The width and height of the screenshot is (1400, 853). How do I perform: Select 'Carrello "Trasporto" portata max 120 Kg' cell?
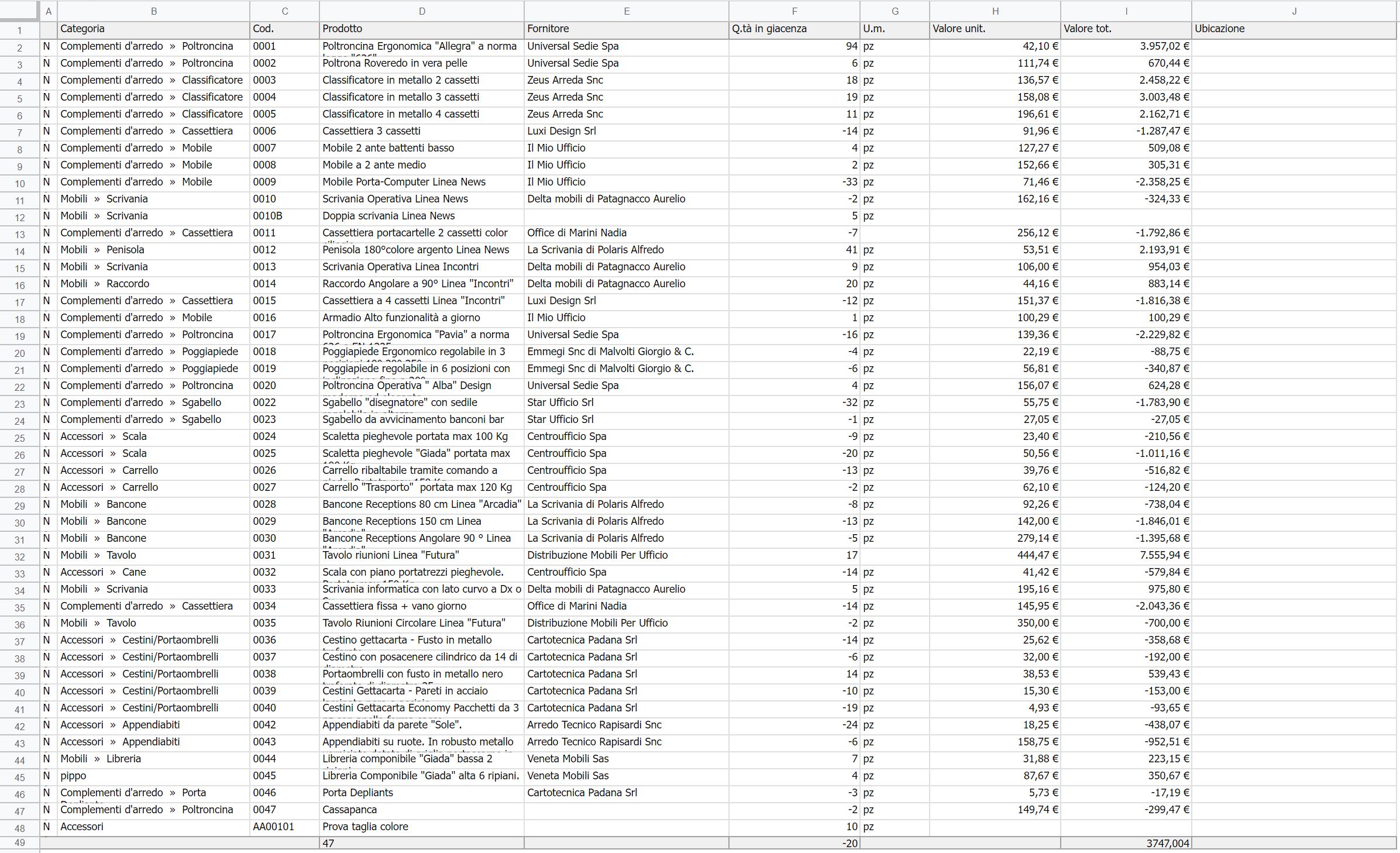click(x=422, y=488)
